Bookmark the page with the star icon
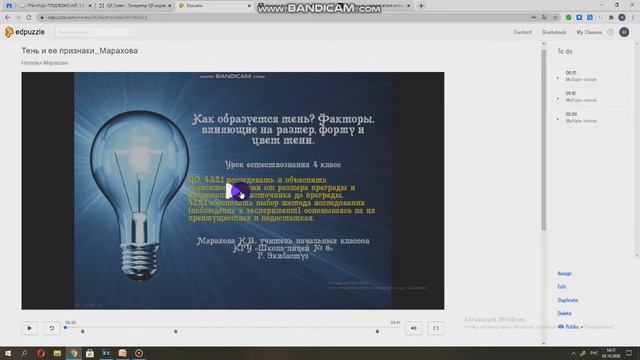Image resolution: width=640 pixels, height=360 pixels. 556,18
